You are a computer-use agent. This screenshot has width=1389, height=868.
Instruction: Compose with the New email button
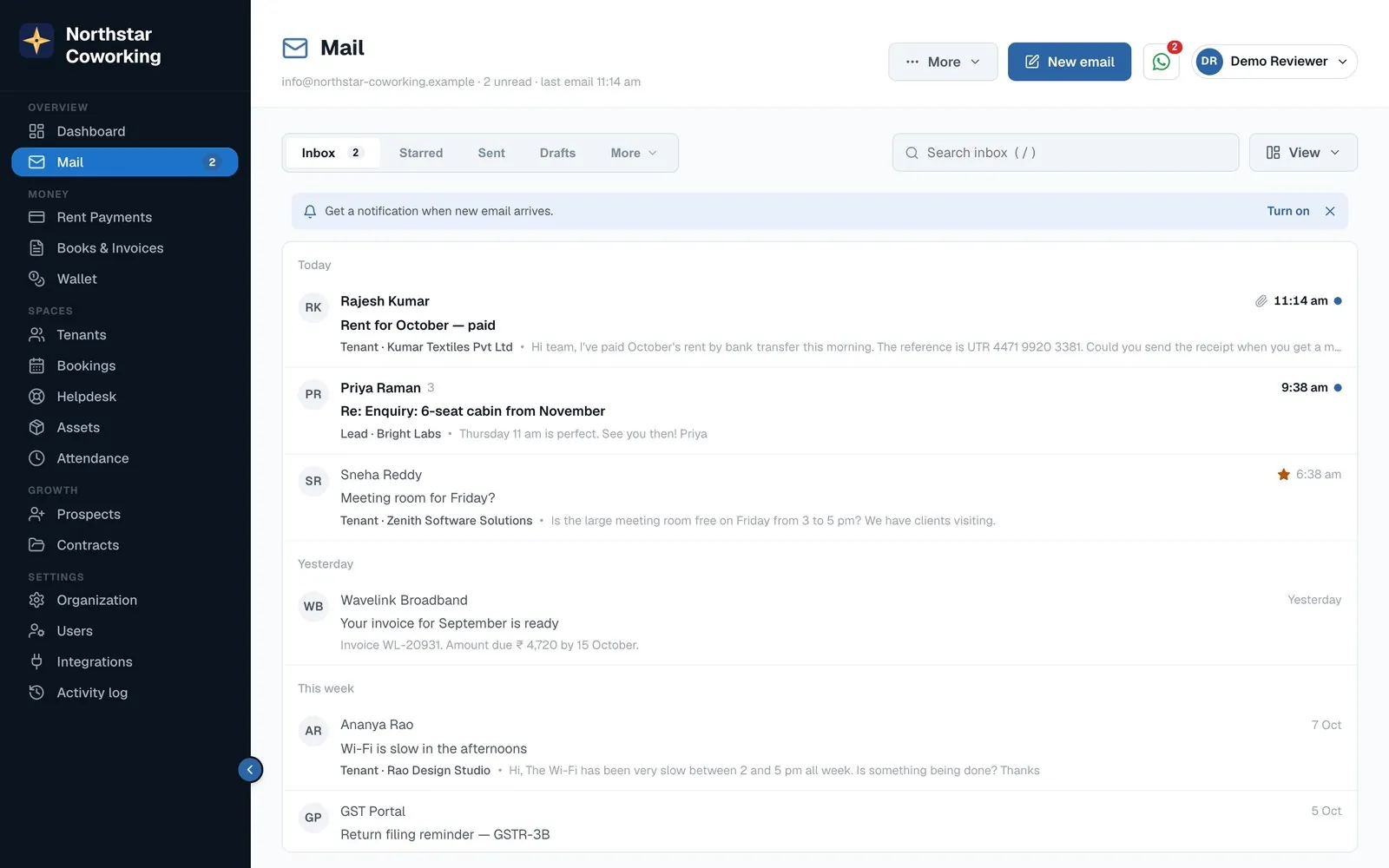click(x=1070, y=62)
